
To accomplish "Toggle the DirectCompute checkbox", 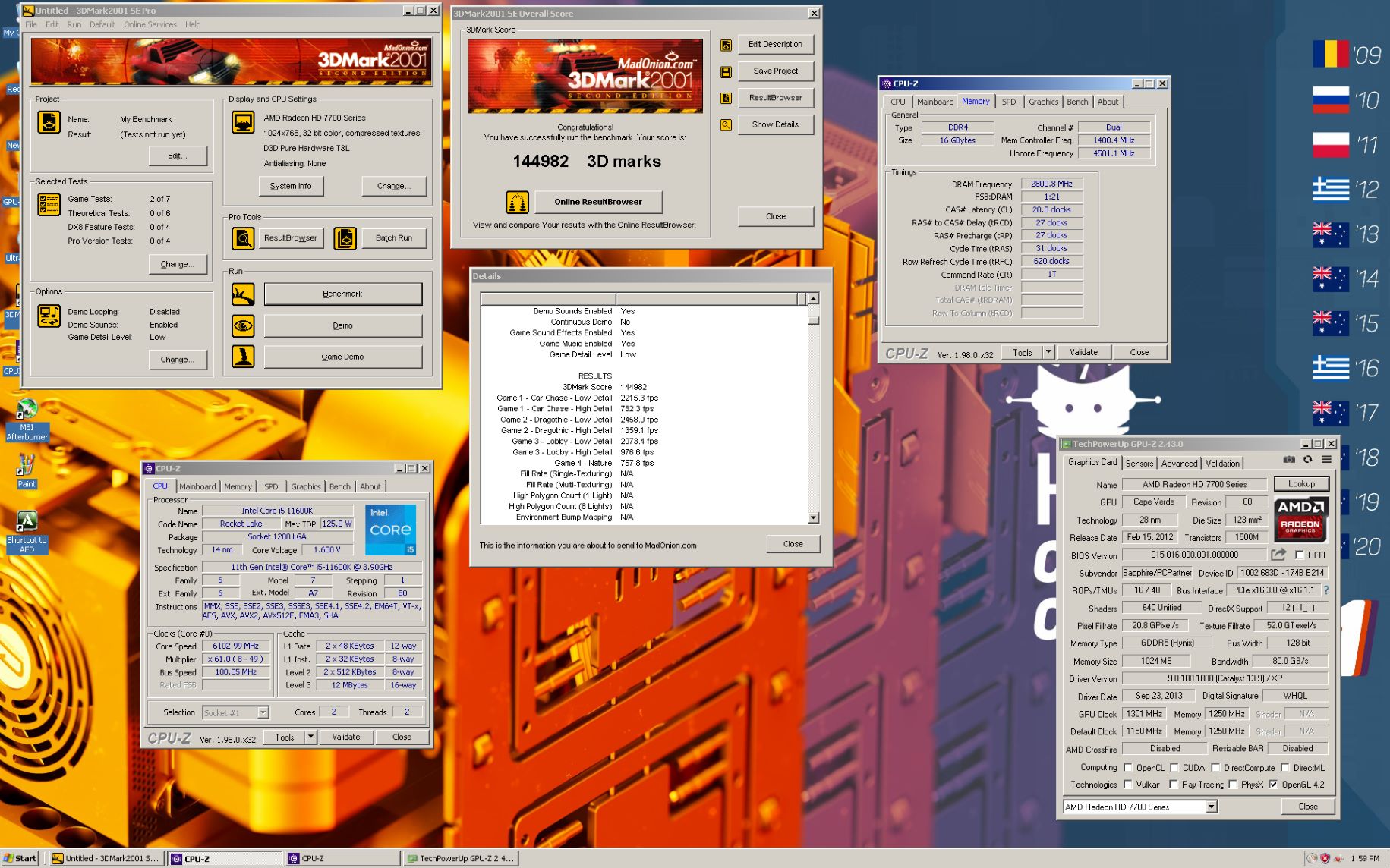I will (x=1215, y=768).
